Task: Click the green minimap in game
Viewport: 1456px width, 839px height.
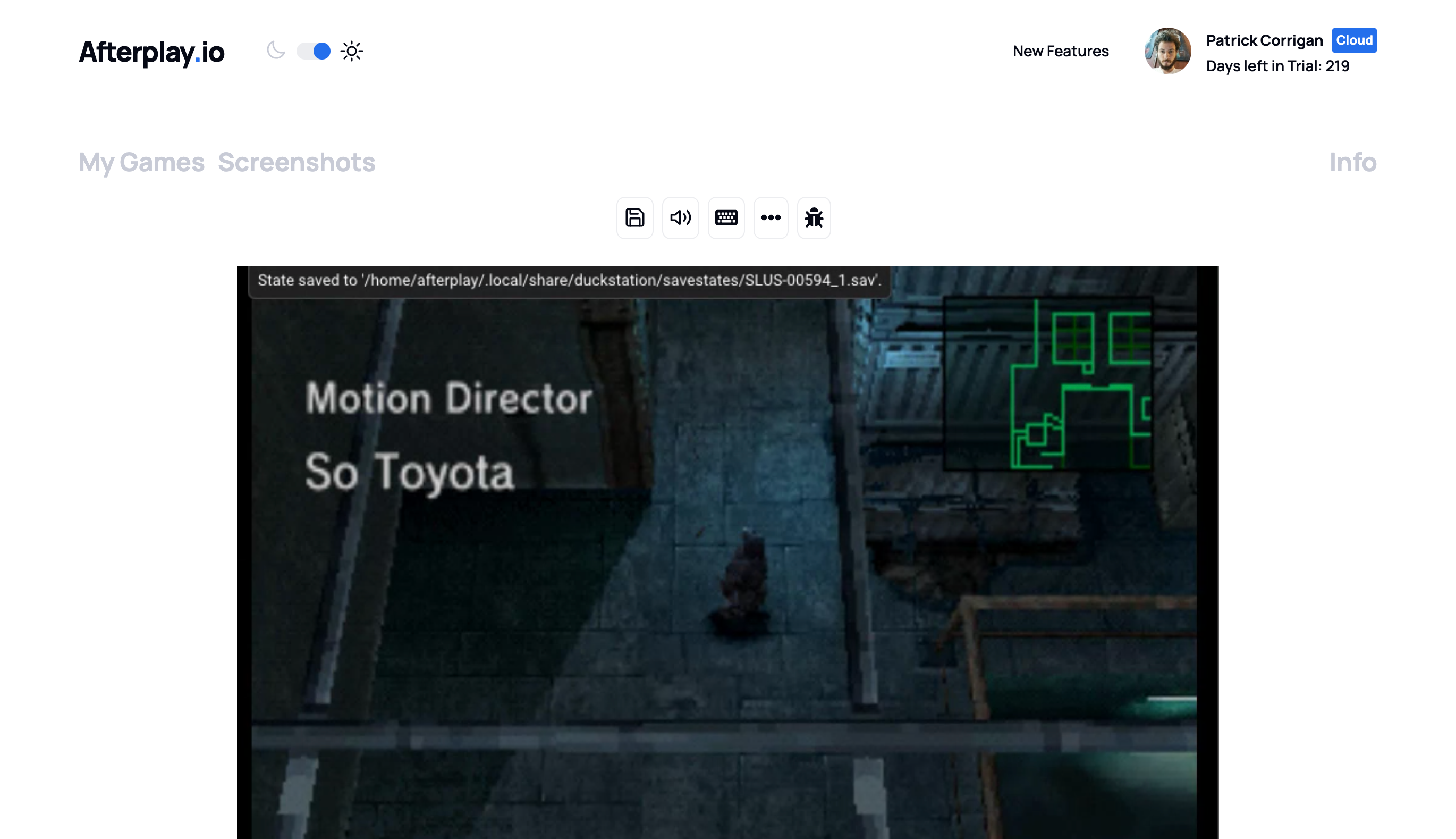Action: click(x=1048, y=383)
